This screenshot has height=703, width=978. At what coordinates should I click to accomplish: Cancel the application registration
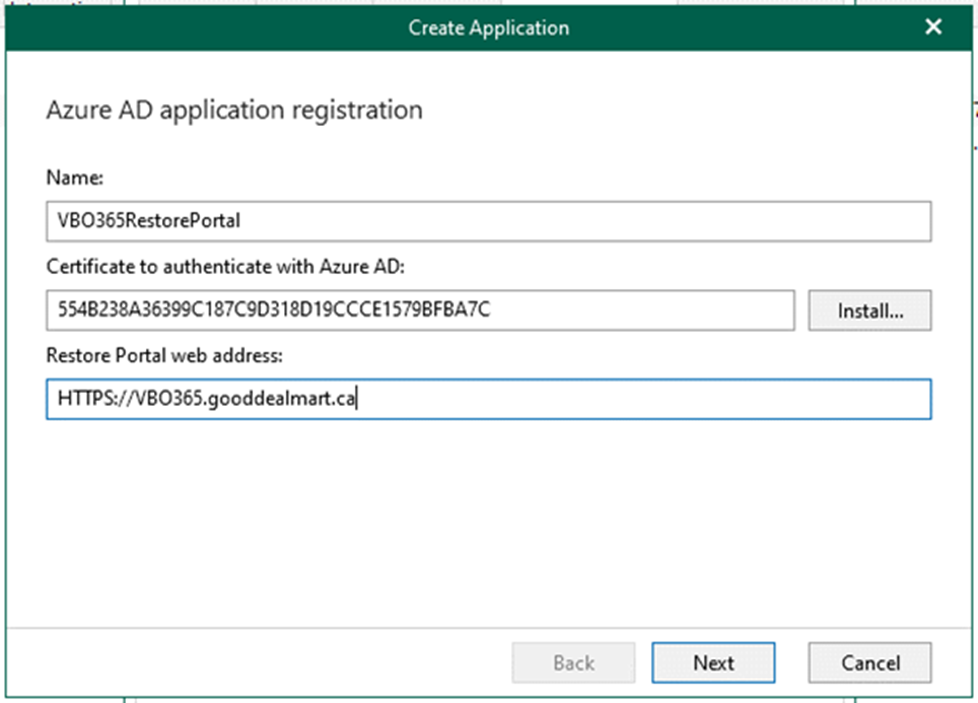point(869,662)
